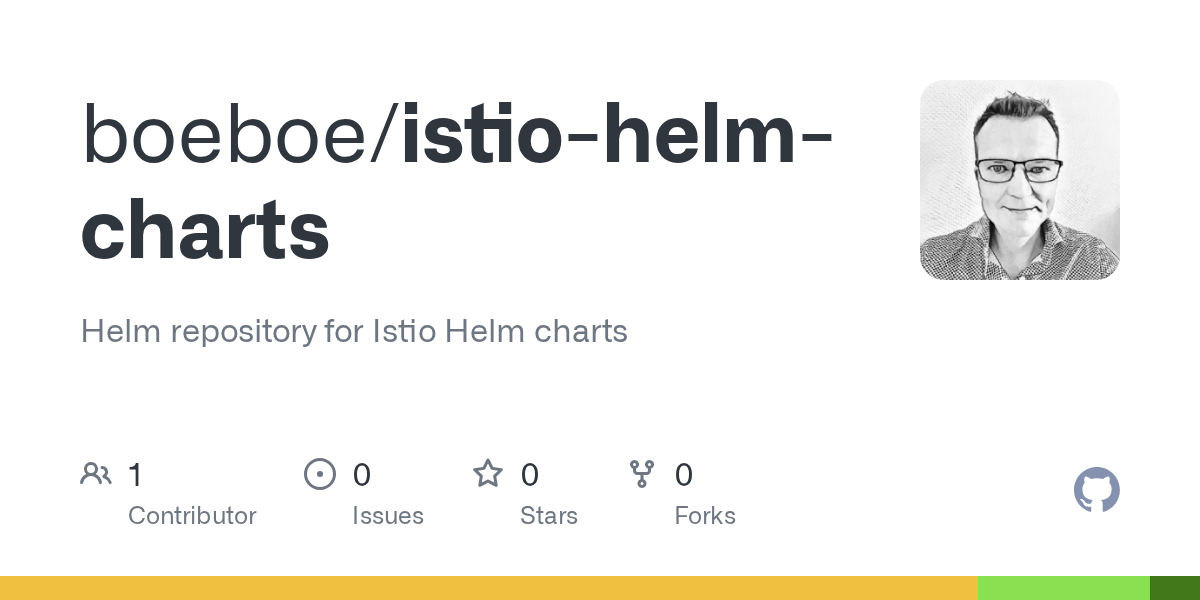
Task: Click the Helm repository description text
Action: click(354, 331)
